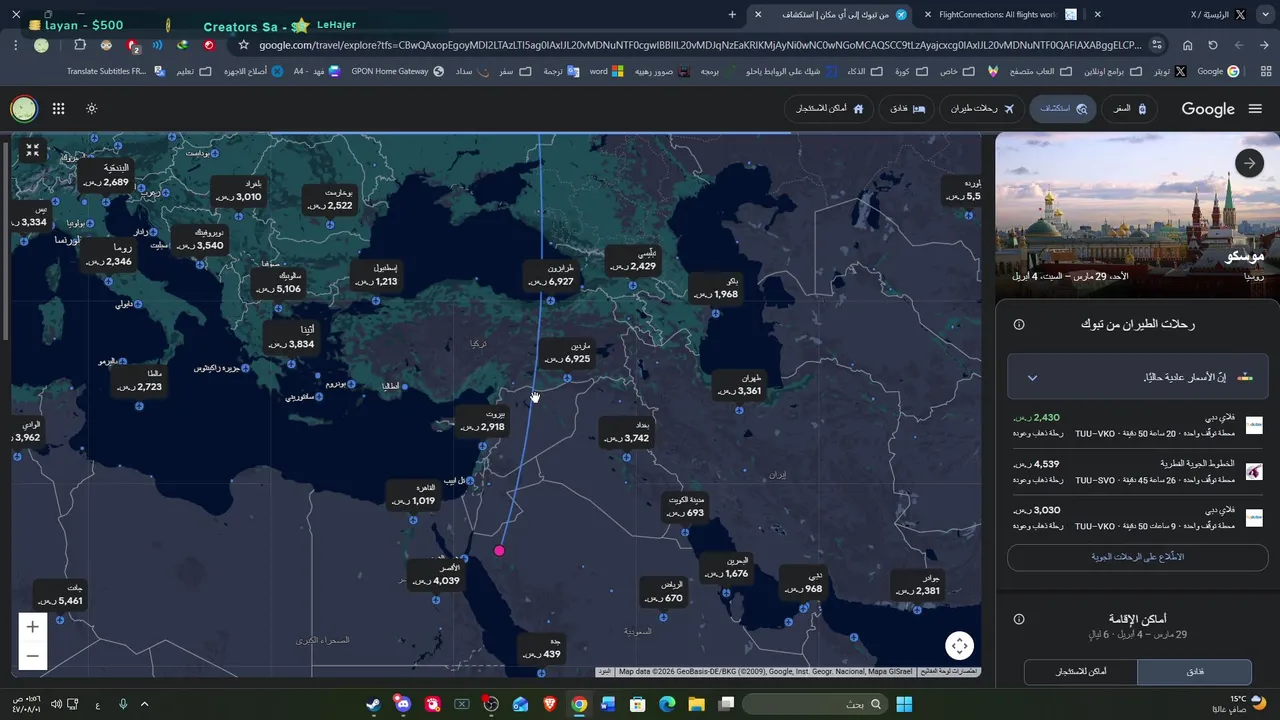1280x720 pixels.
Task: Select the استكشاف explore tab
Action: [1062, 109]
